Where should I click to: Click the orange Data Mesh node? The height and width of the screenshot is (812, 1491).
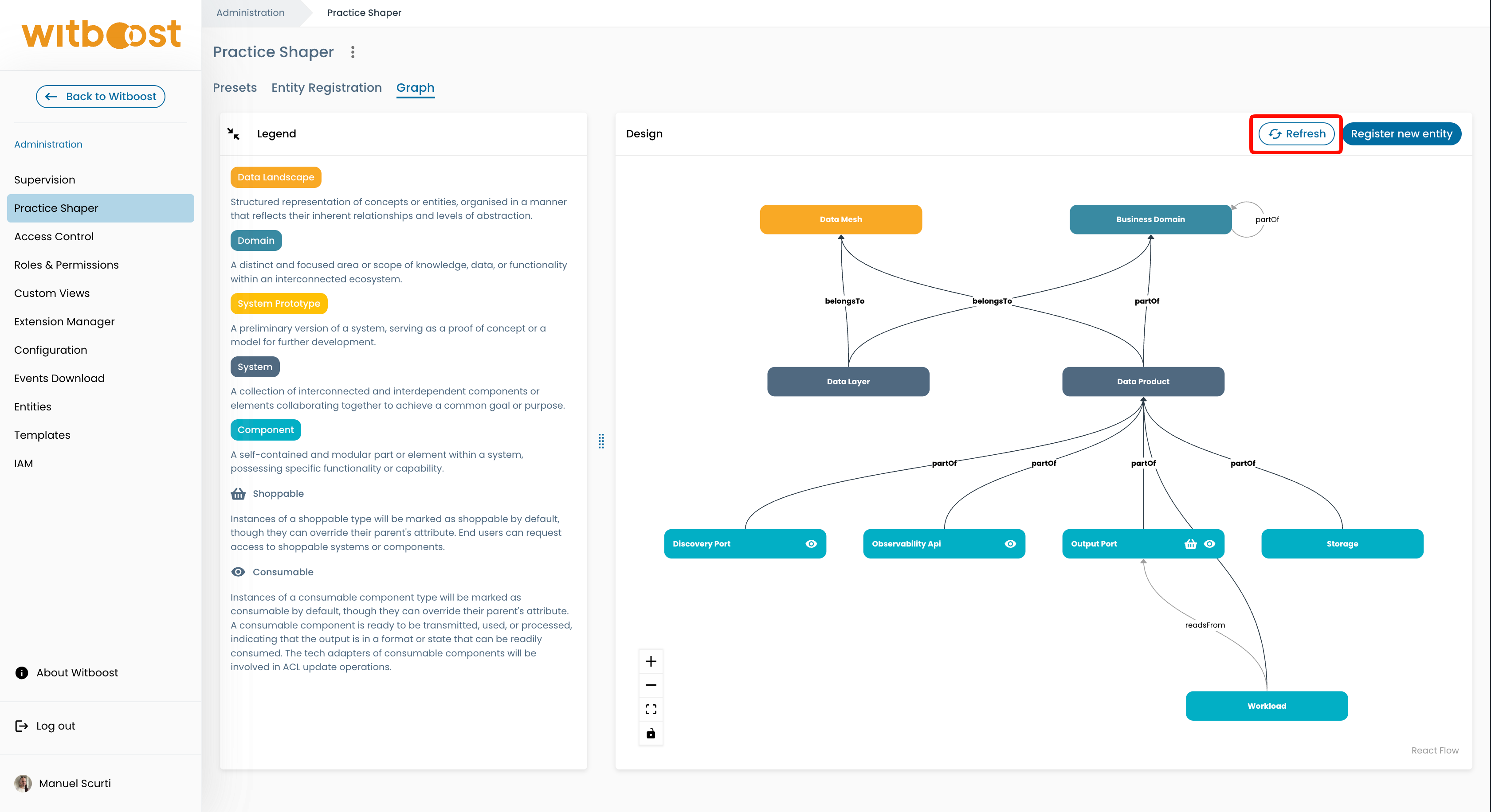840,219
